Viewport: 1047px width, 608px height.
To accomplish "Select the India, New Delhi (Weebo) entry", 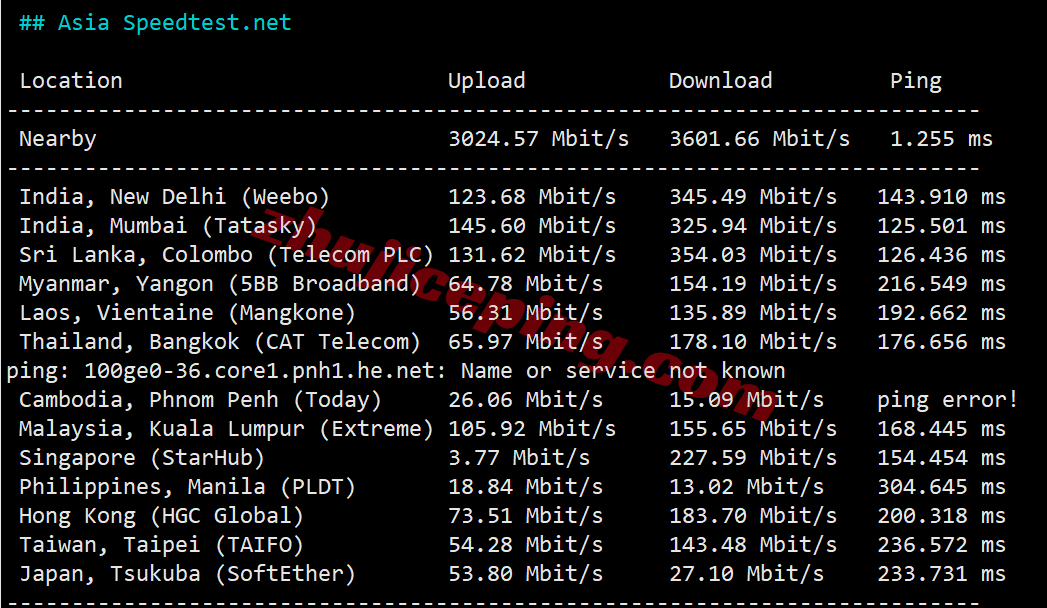I will [174, 197].
